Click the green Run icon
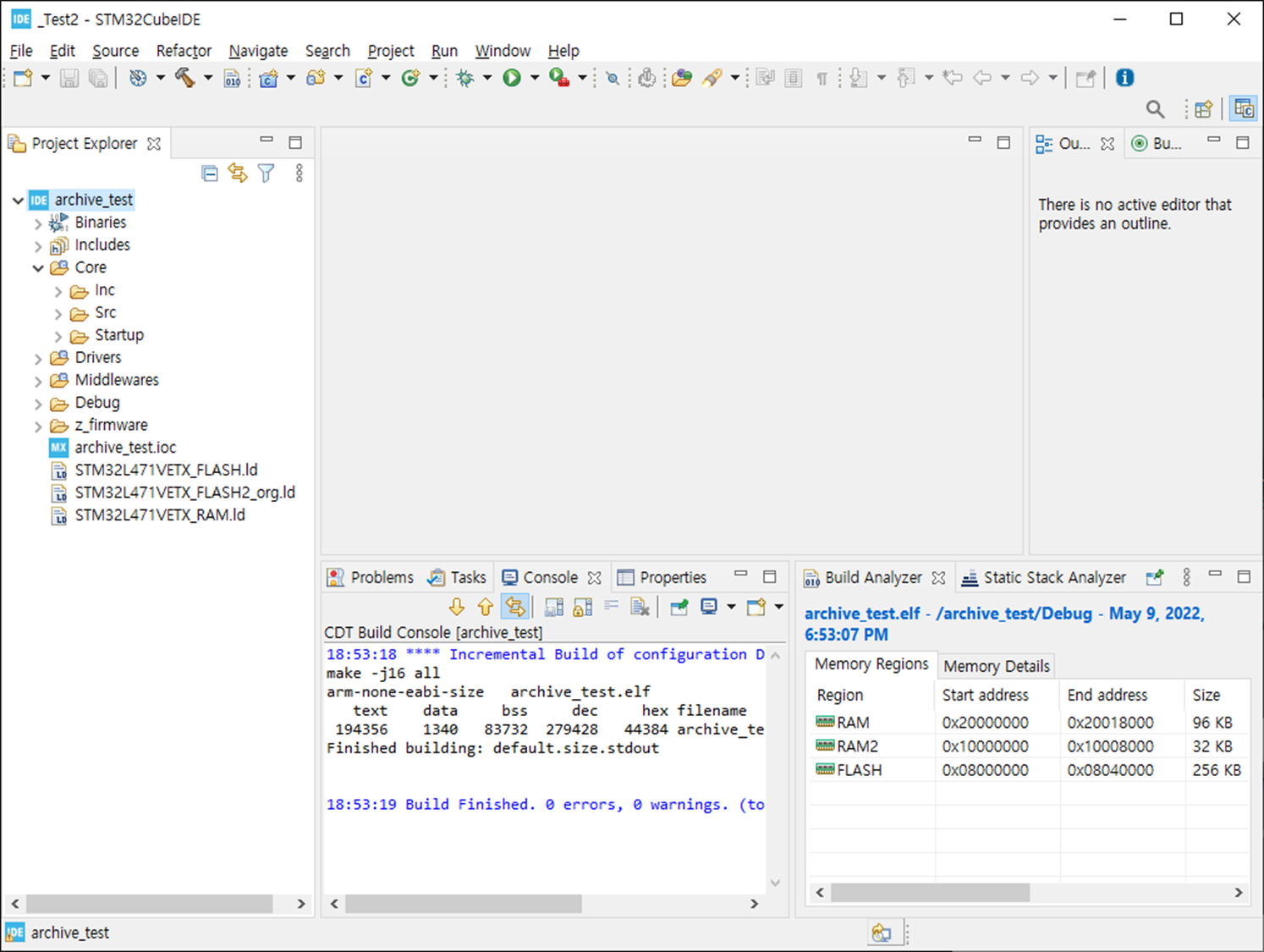Viewport: 1264px width, 952px height. coord(512,78)
